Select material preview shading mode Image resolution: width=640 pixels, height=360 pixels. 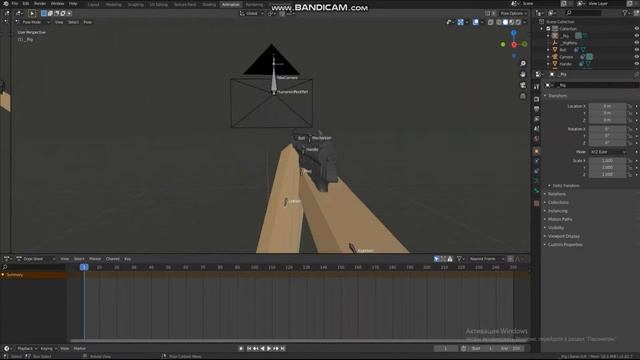click(512, 22)
